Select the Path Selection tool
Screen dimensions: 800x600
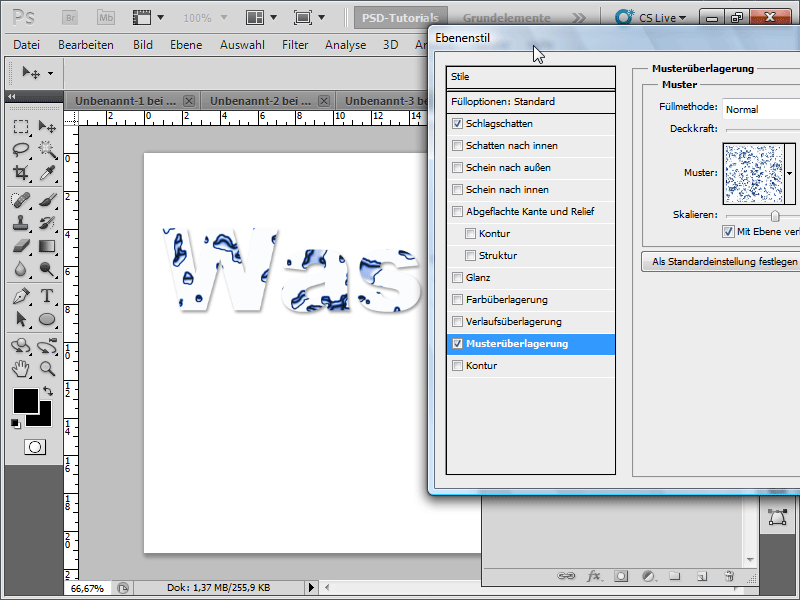tap(21, 319)
